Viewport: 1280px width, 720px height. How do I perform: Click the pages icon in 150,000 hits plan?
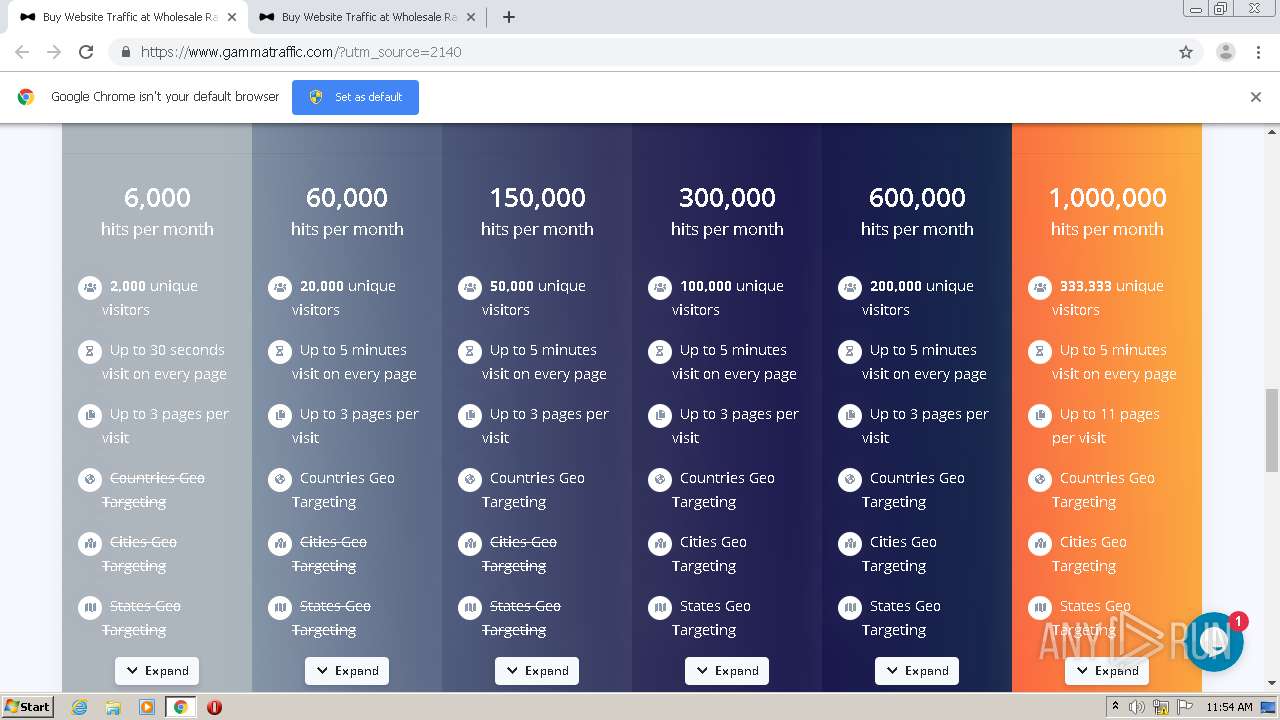pyautogui.click(x=470, y=415)
